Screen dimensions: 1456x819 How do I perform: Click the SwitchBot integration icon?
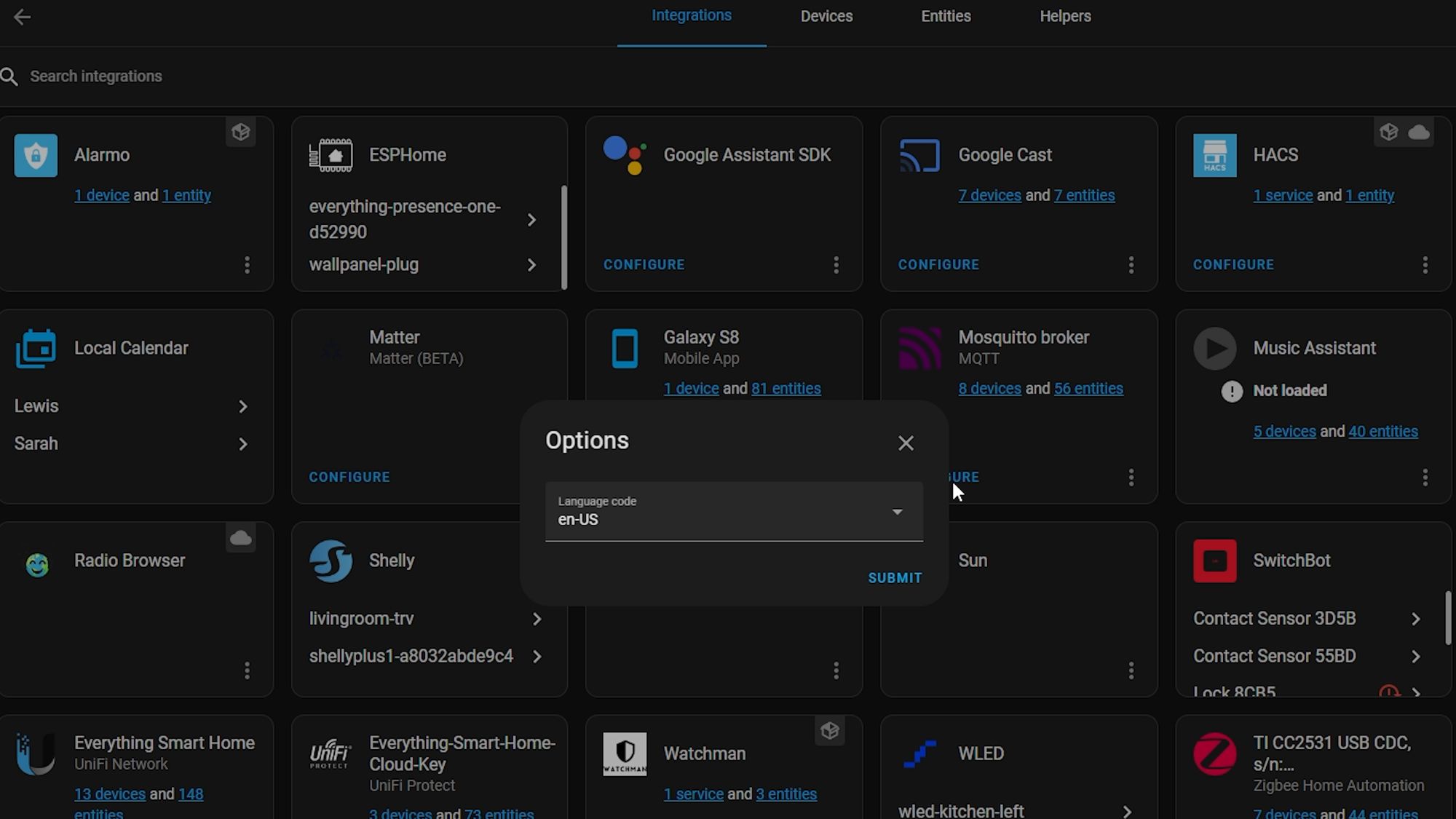click(x=1214, y=560)
